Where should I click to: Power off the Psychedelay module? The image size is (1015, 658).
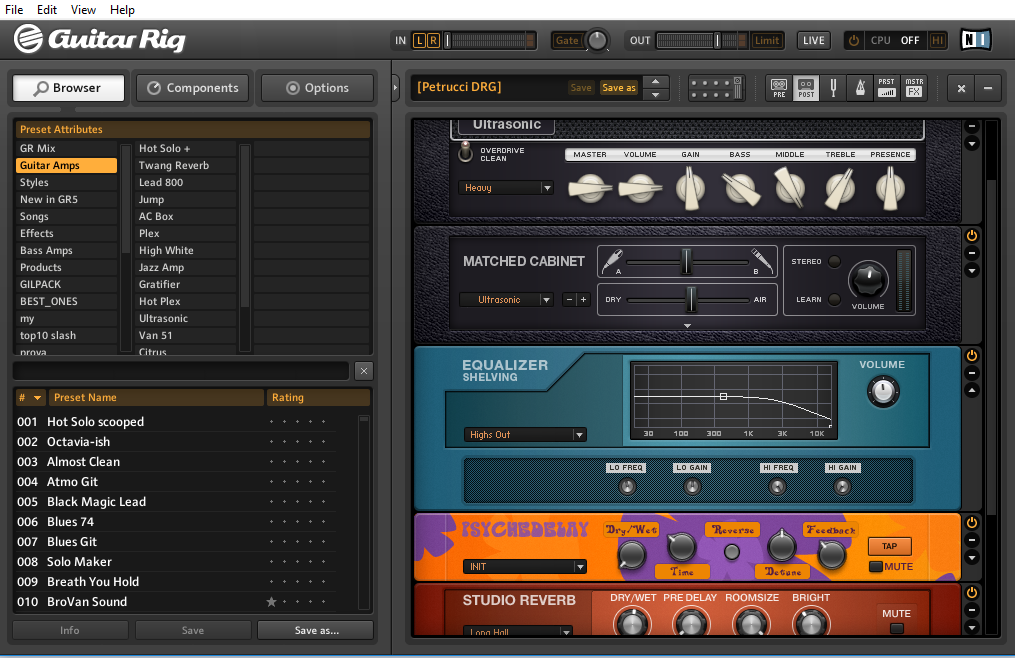(x=972, y=523)
